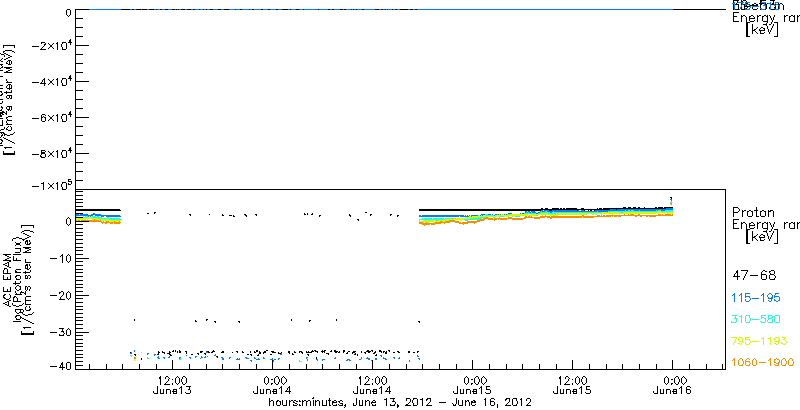The image size is (800, 410).
Task: Click the 47-68 keV proton legend entry
Action: click(x=754, y=276)
